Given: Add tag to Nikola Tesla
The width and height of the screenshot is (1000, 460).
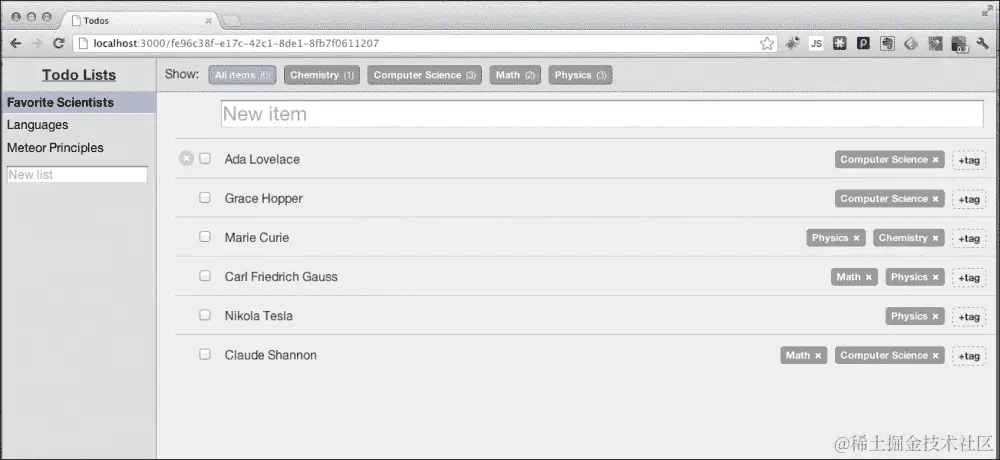Looking at the screenshot, I should click(x=969, y=316).
